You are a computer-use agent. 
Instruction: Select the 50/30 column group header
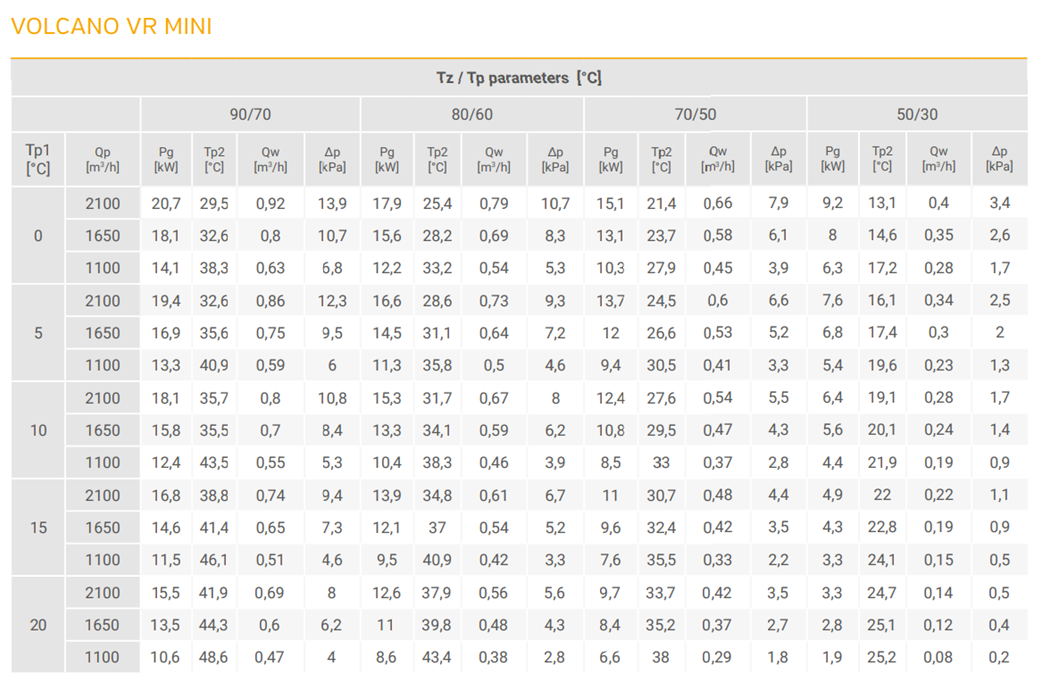(917, 114)
